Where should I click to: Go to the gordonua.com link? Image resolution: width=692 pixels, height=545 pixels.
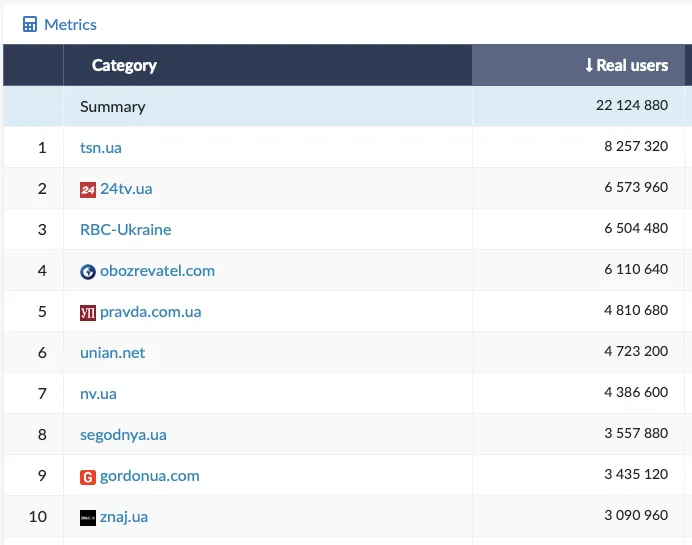point(149,476)
